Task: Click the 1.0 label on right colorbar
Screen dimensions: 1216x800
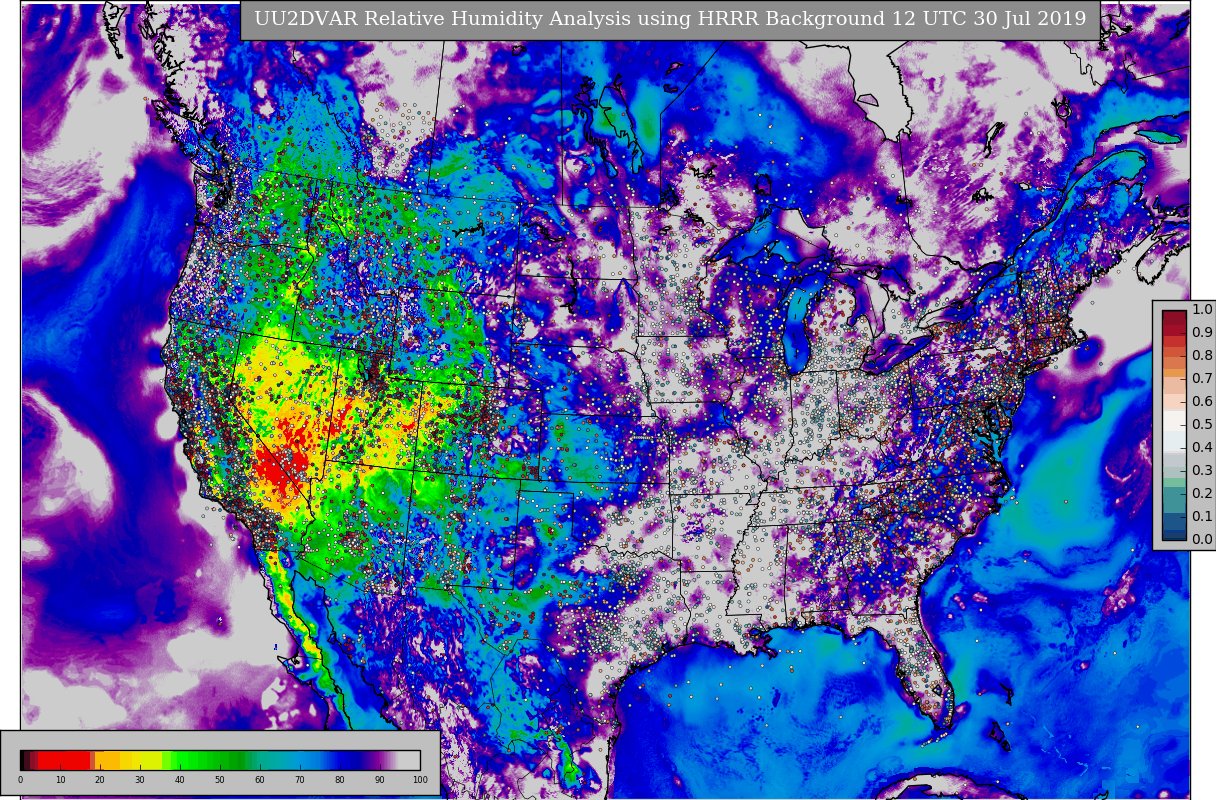Action: pyautogui.click(x=1202, y=309)
